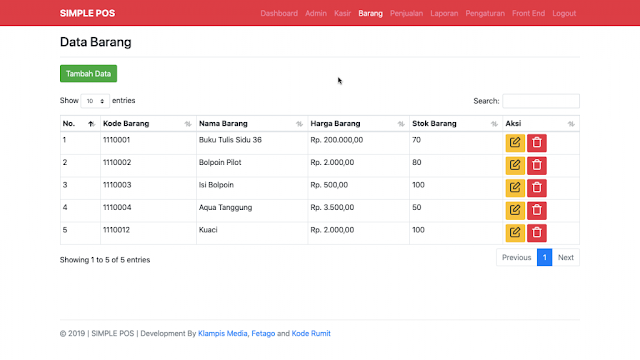Image resolution: width=640 pixels, height=360 pixels.
Task: Sort table by Stok Barang
Action: (456, 124)
